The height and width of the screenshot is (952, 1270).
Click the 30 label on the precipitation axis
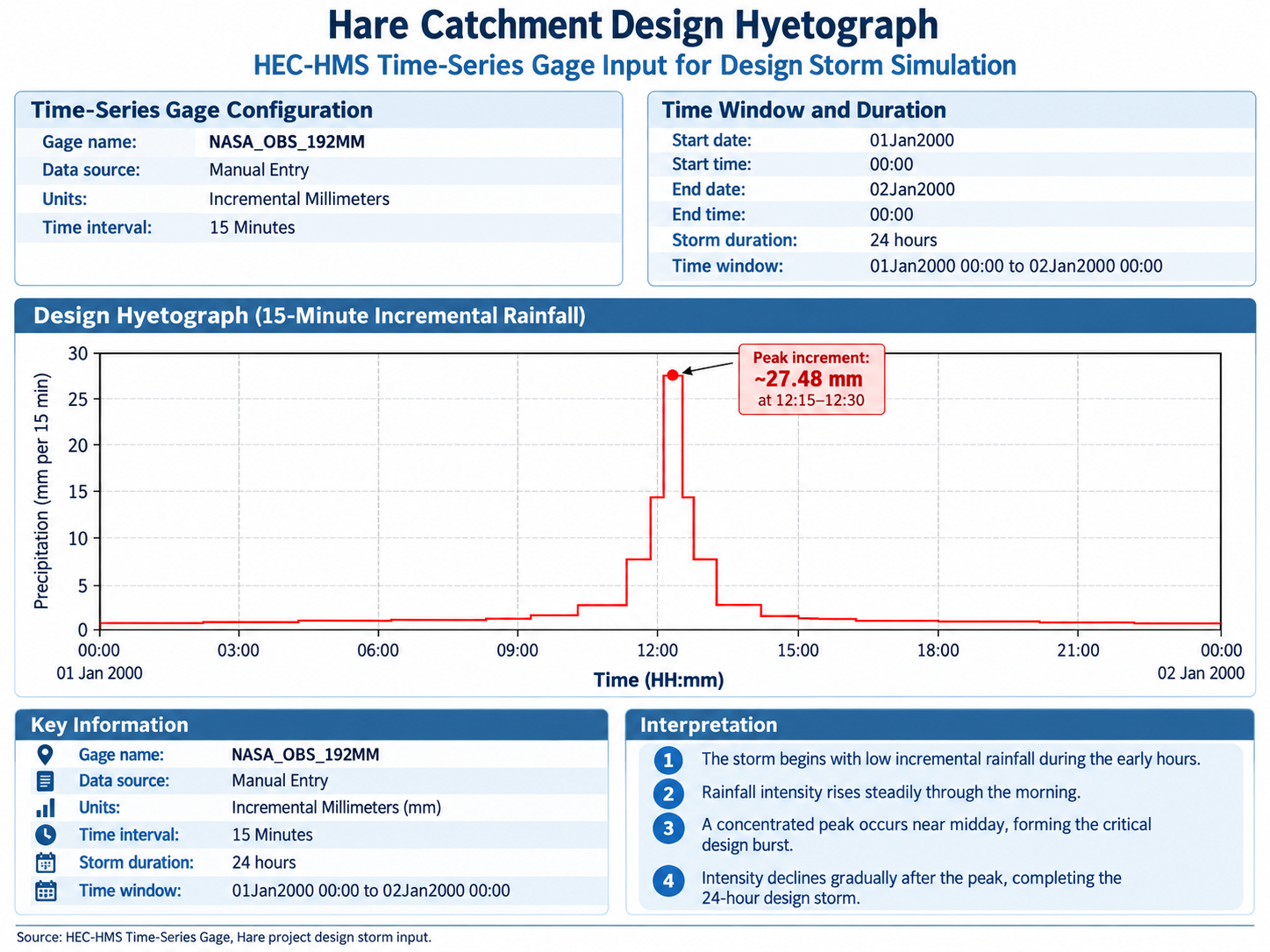(x=78, y=354)
